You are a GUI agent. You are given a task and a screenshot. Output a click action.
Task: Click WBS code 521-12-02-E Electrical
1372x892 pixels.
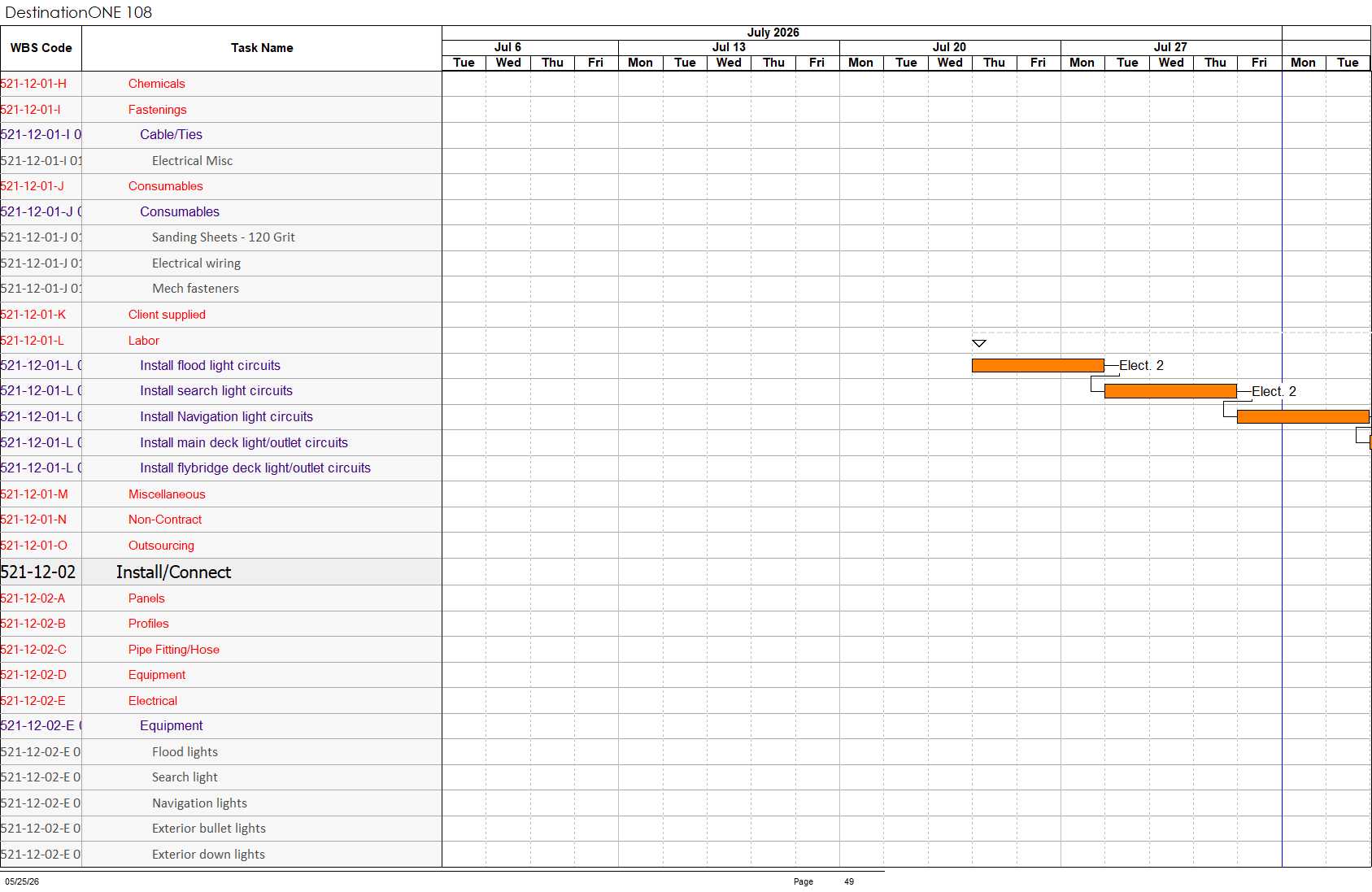click(x=33, y=701)
